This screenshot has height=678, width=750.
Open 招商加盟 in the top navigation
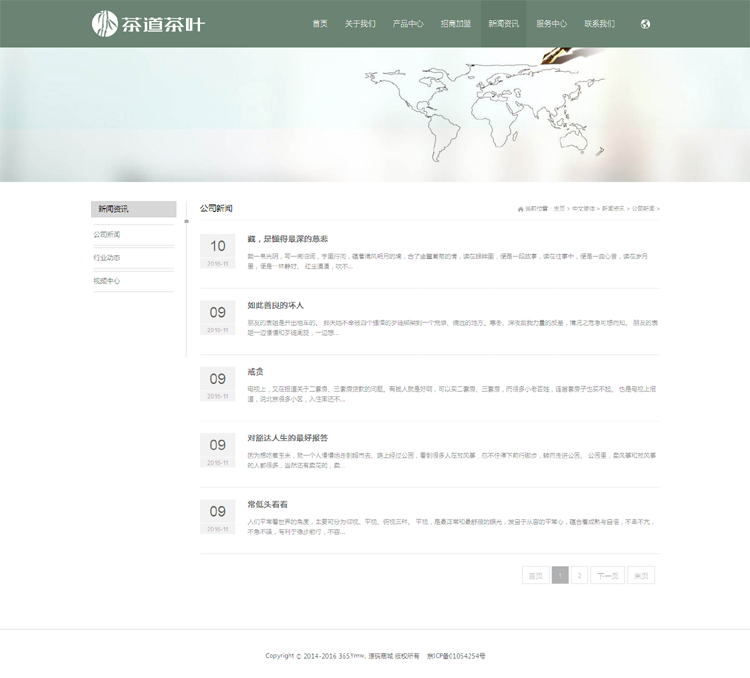coord(456,23)
